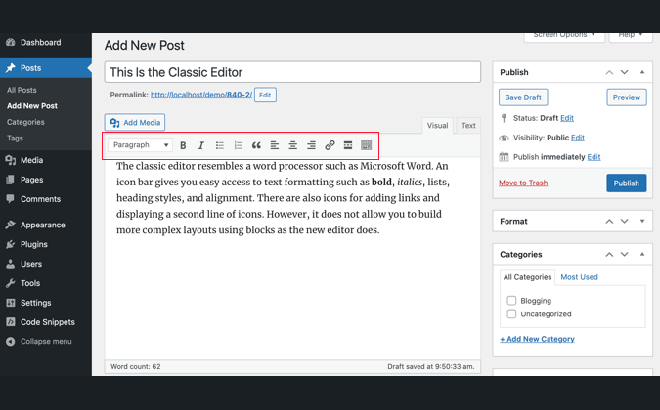Click the insert link icon
Viewport: 660px width, 410px height.
[330, 145]
